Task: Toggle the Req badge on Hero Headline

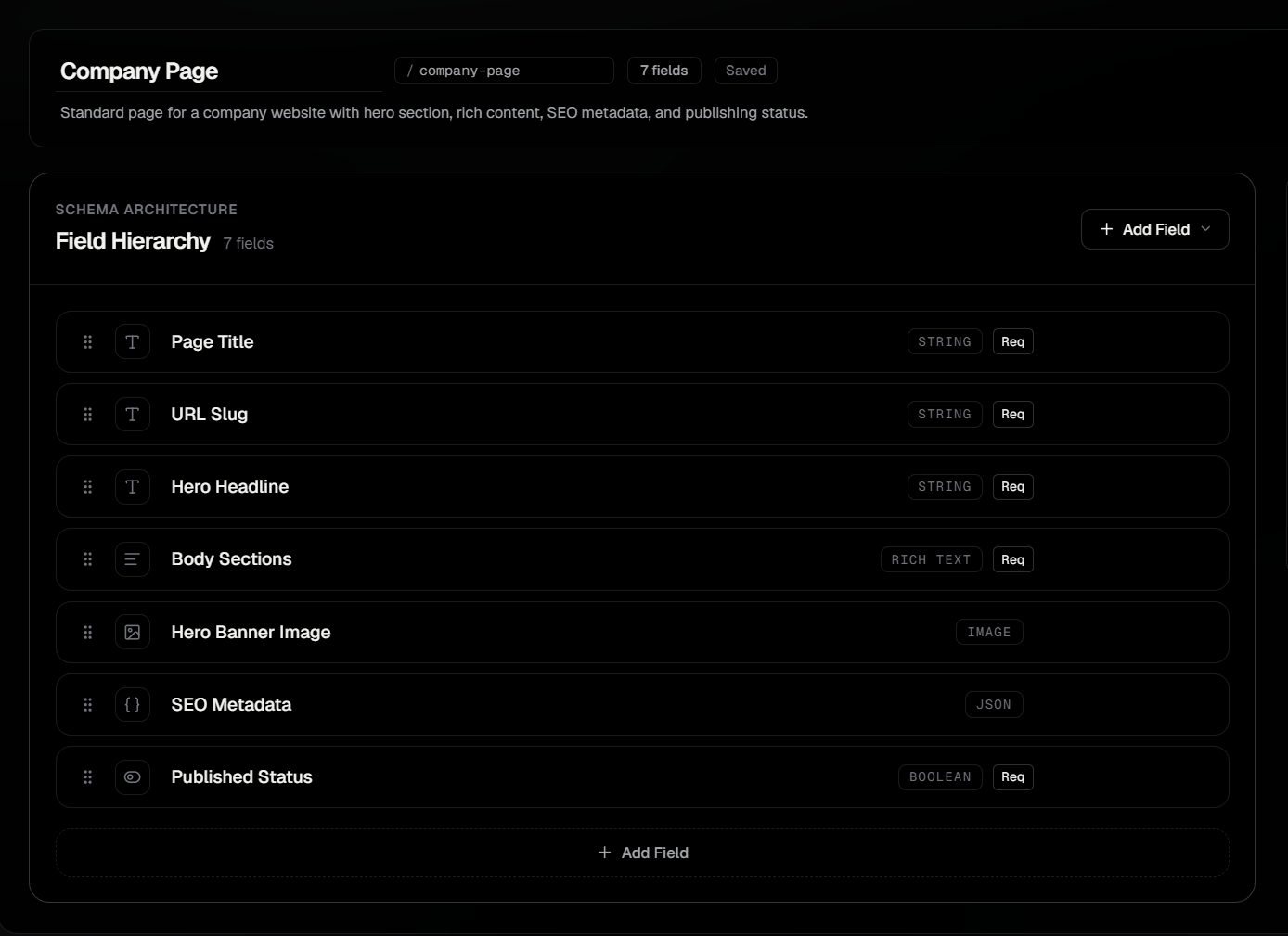Action: (x=1013, y=487)
